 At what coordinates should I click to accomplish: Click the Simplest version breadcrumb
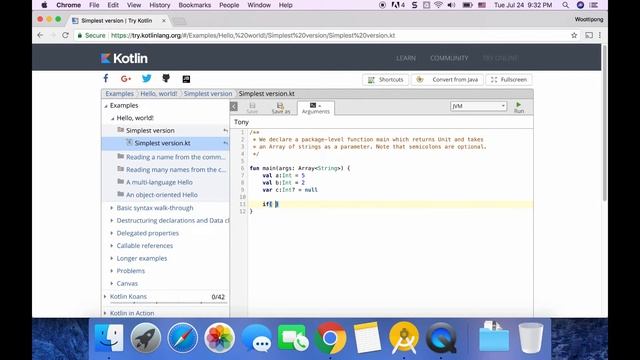(x=208, y=93)
